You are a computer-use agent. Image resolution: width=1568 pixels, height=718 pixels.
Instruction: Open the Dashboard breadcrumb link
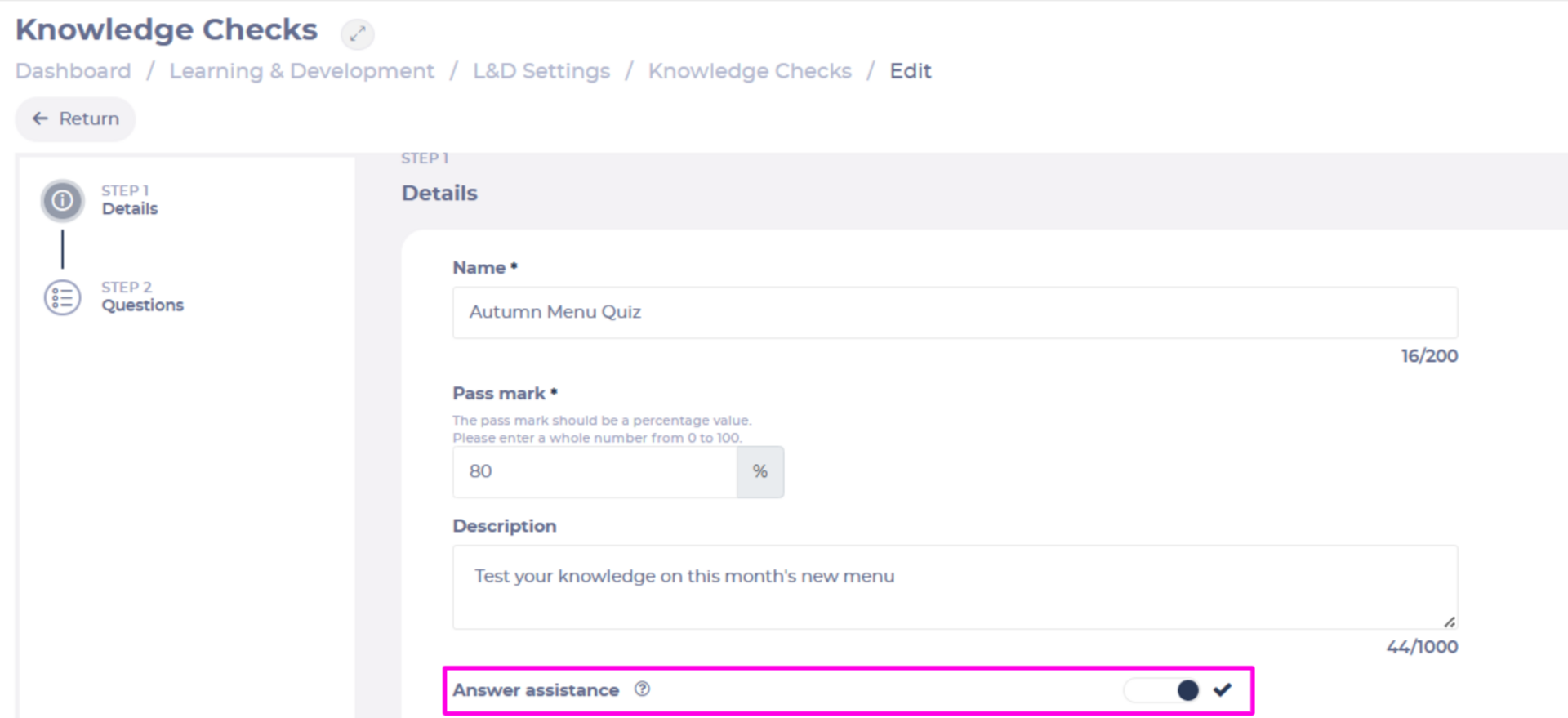click(73, 71)
